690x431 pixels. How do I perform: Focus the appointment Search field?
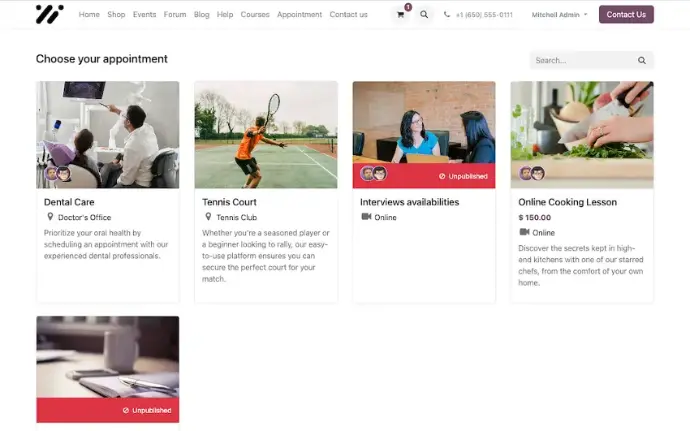coord(582,60)
